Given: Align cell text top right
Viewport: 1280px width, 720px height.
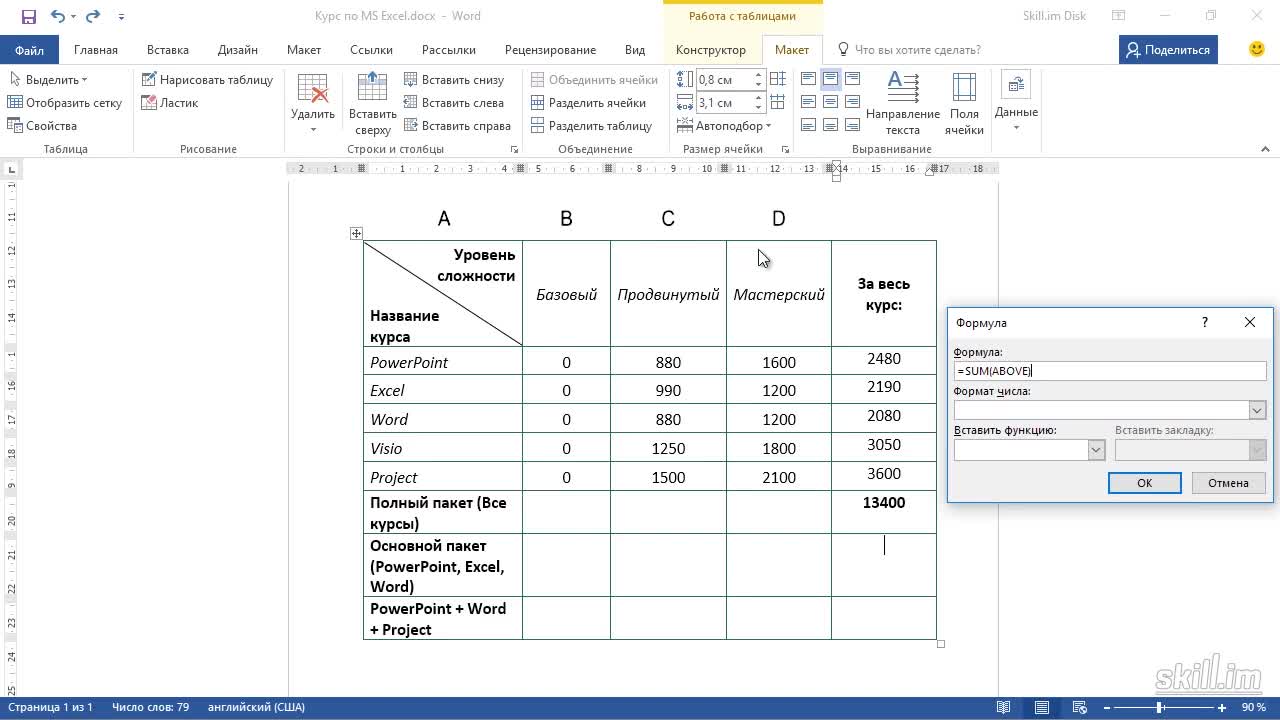Looking at the screenshot, I should click(852, 78).
